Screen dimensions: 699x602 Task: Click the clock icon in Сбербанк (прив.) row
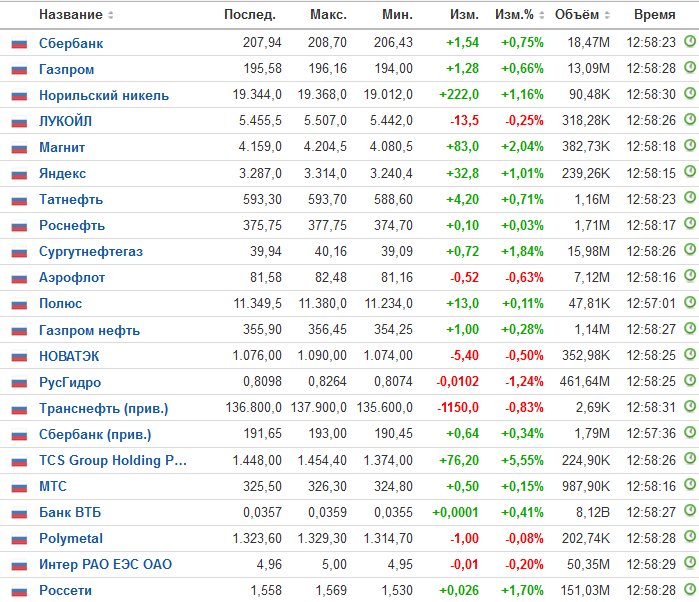pyautogui.click(x=690, y=432)
